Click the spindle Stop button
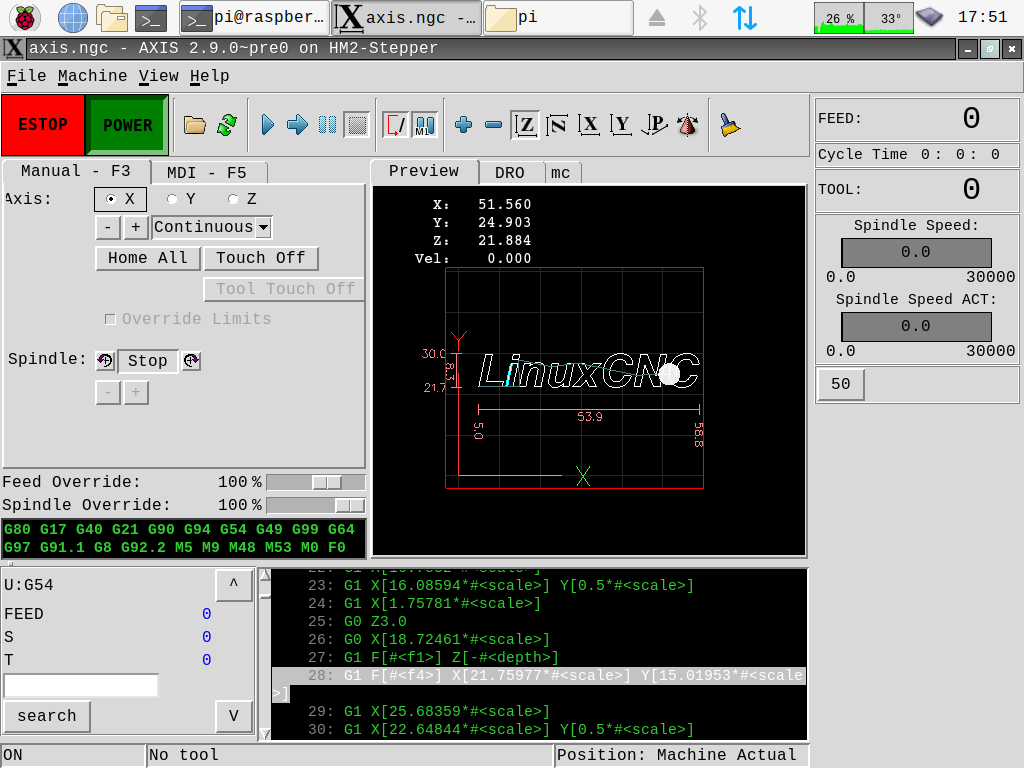The height and width of the screenshot is (768, 1024). click(x=148, y=360)
